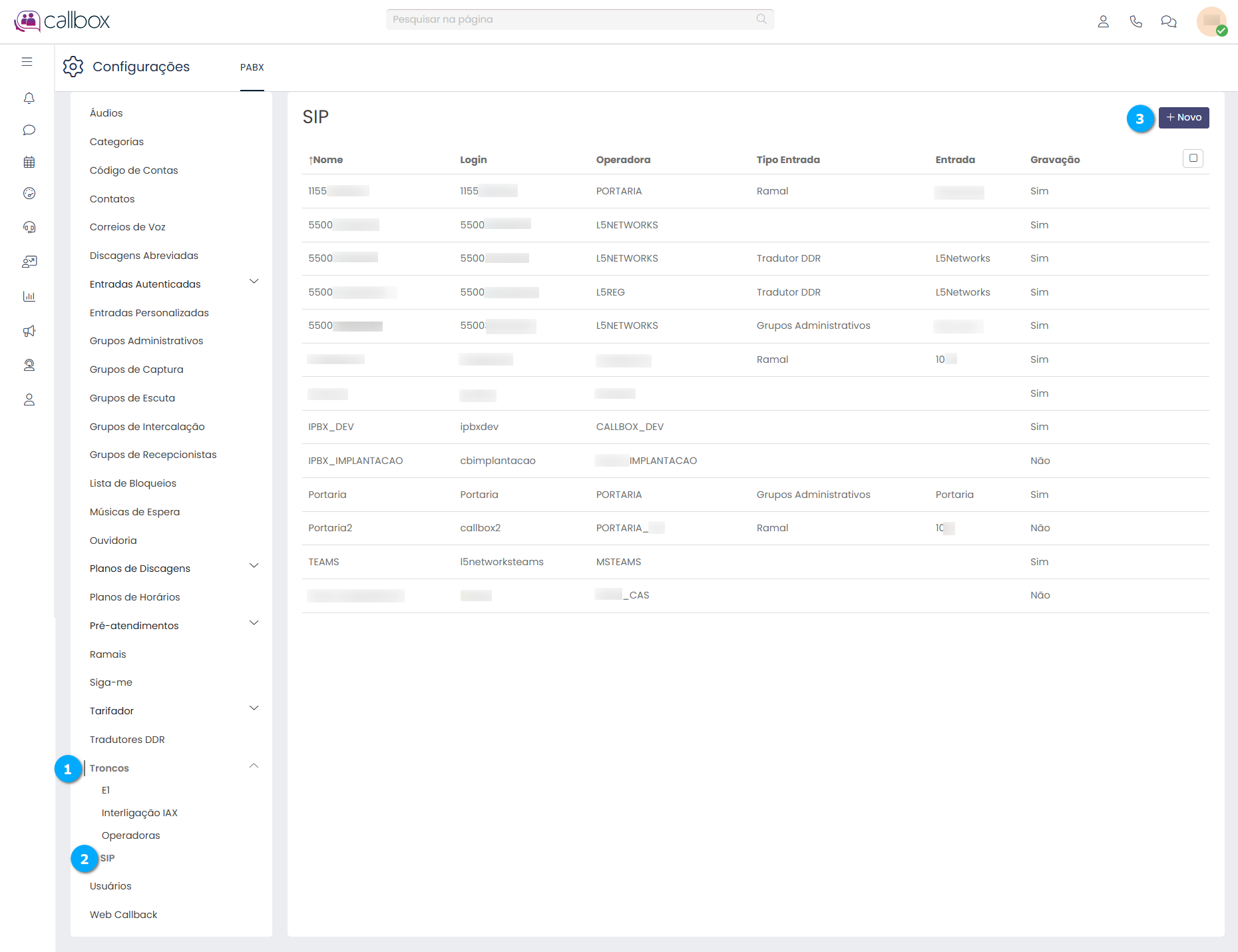Viewport: 1238px width, 952px height.
Task: Open Operadoras under Troncos
Action: coord(130,835)
